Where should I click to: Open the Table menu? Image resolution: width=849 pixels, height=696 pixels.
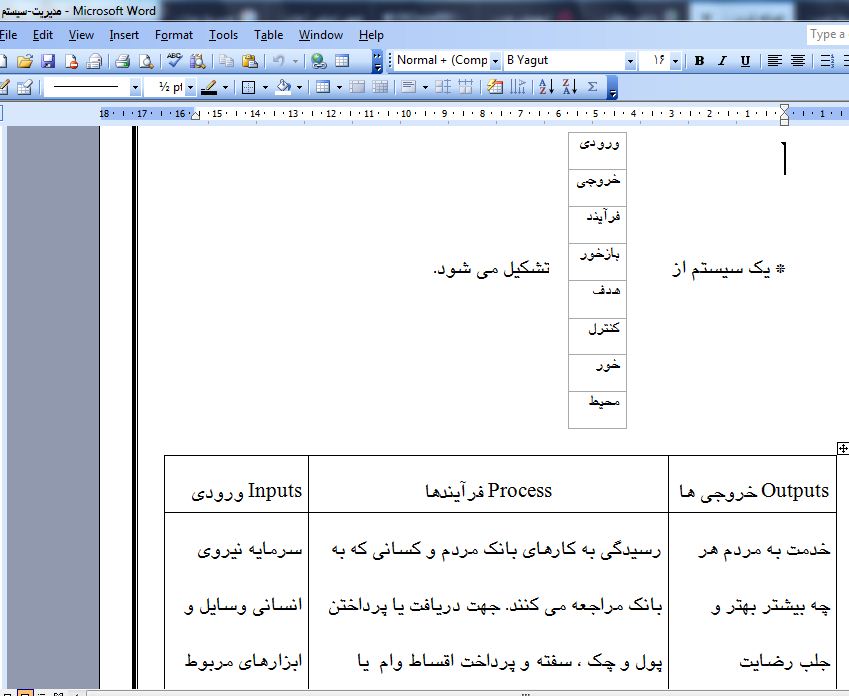point(268,35)
